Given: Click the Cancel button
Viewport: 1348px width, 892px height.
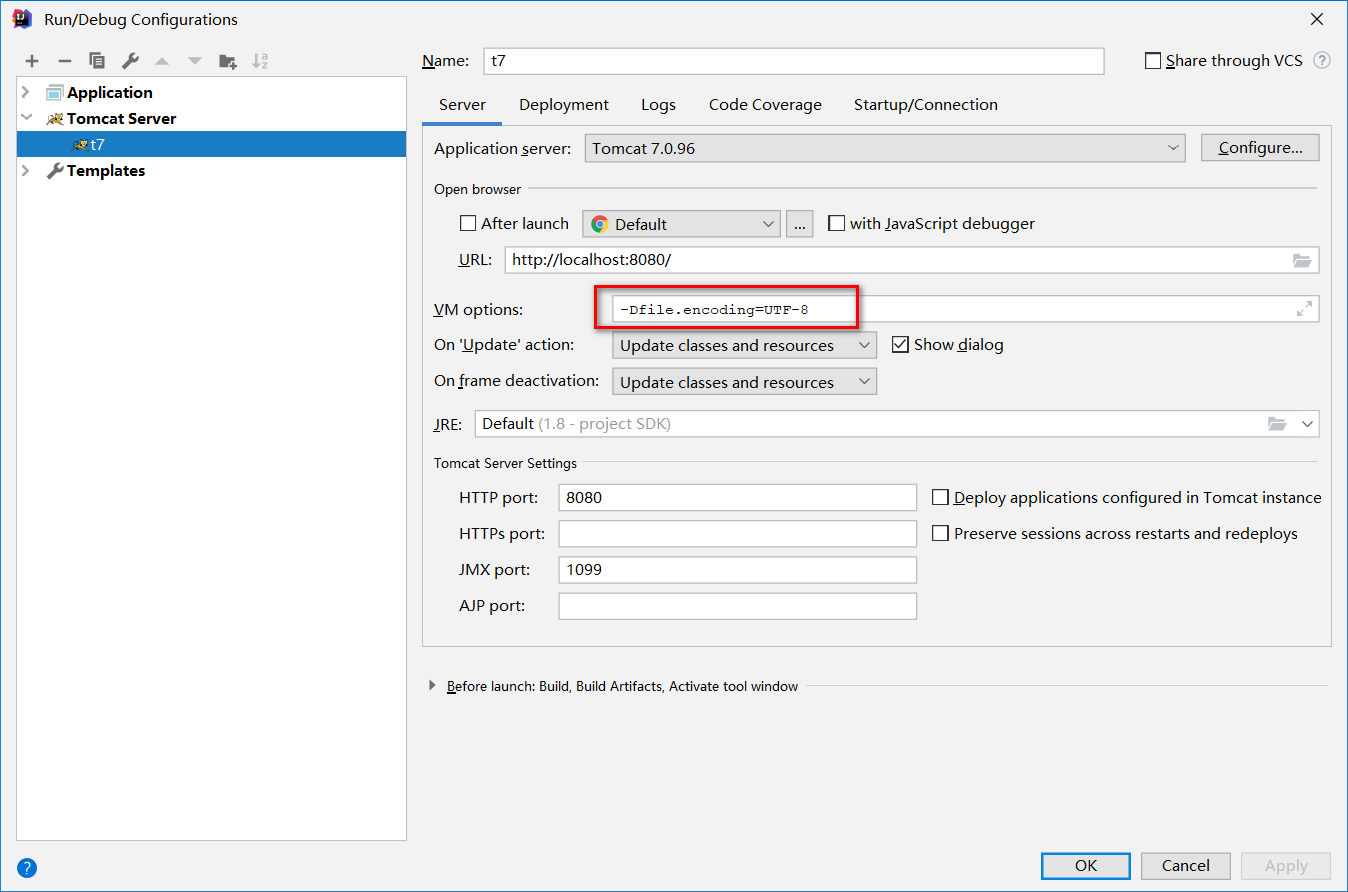Looking at the screenshot, I should pyautogui.click(x=1186, y=866).
